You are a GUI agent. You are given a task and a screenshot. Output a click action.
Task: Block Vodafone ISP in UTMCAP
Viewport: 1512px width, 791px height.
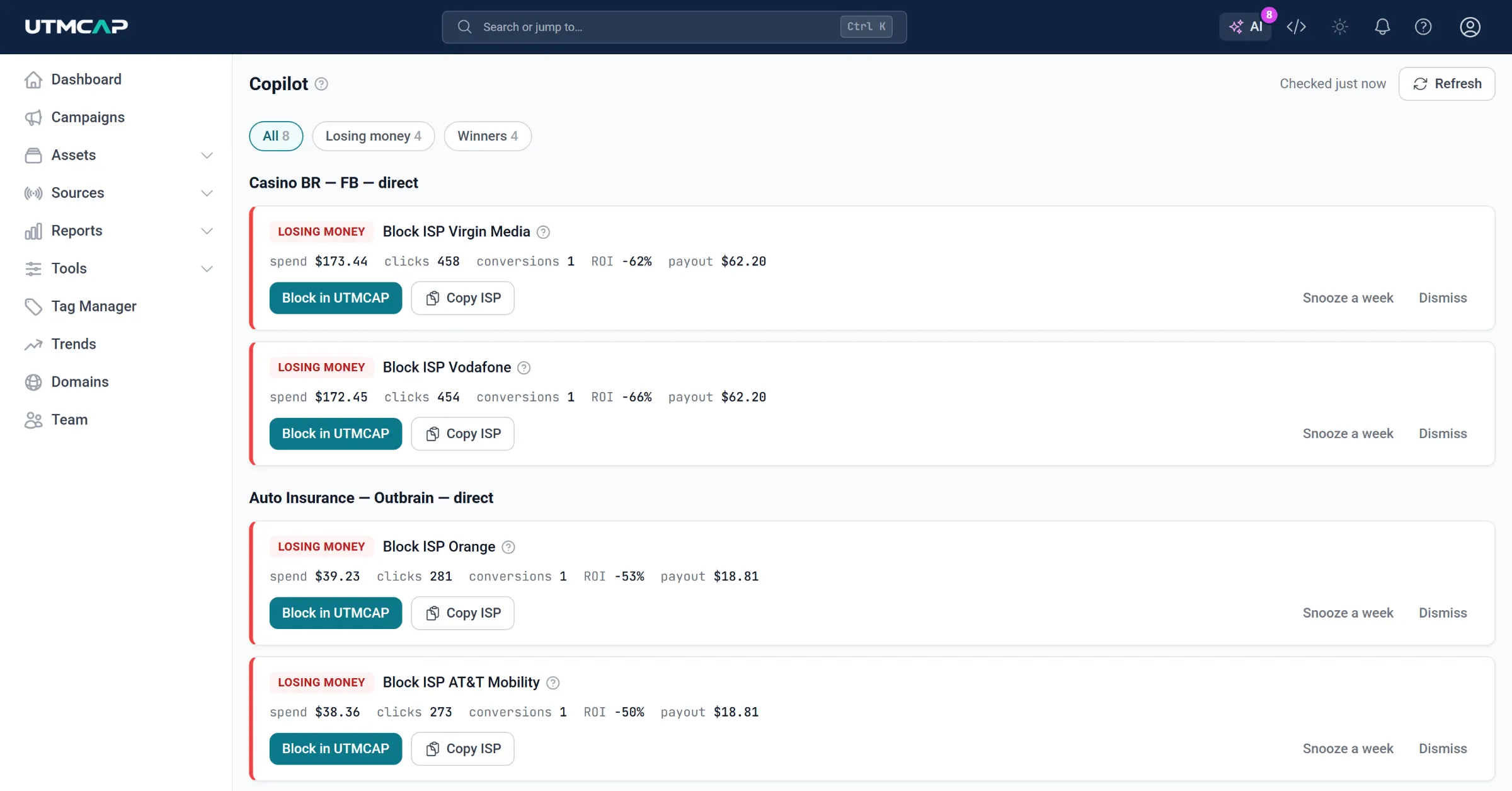pyautogui.click(x=336, y=434)
